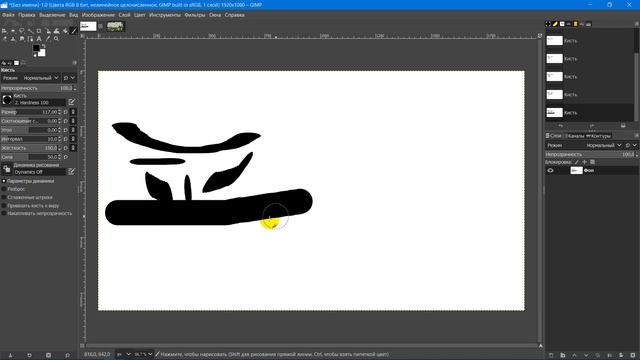The height and width of the screenshot is (360, 640).
Task: Select the Crop tool
Action: click(x=39, y=31)
